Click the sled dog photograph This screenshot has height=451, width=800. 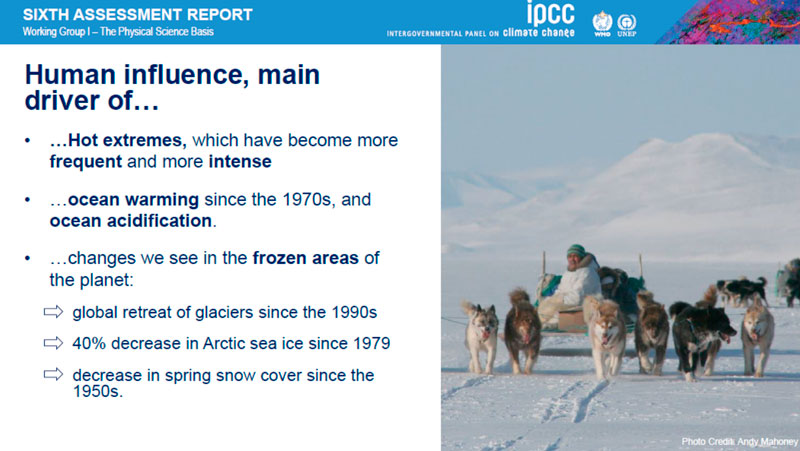coord(620,247)
